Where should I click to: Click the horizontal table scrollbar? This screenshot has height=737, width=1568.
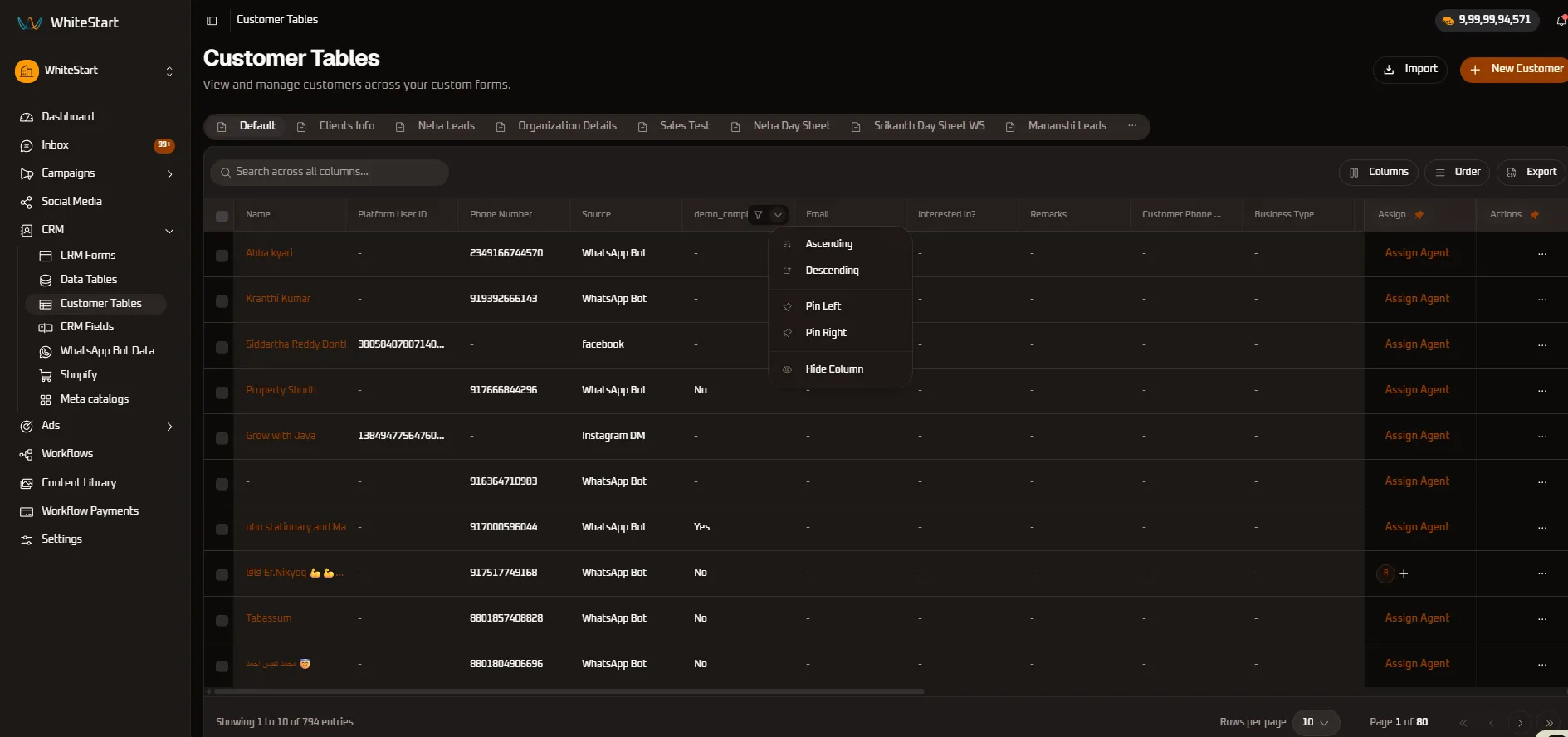click(569, 691)
